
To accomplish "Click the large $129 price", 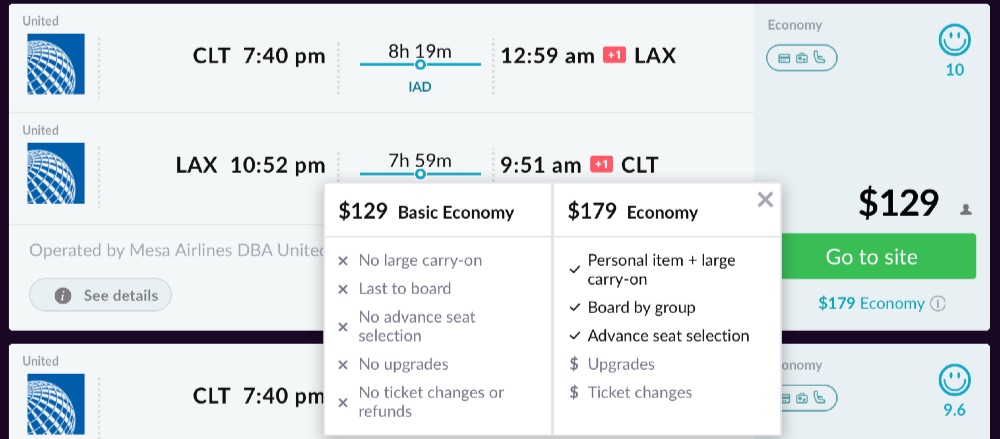I will [x=898, y=203].
